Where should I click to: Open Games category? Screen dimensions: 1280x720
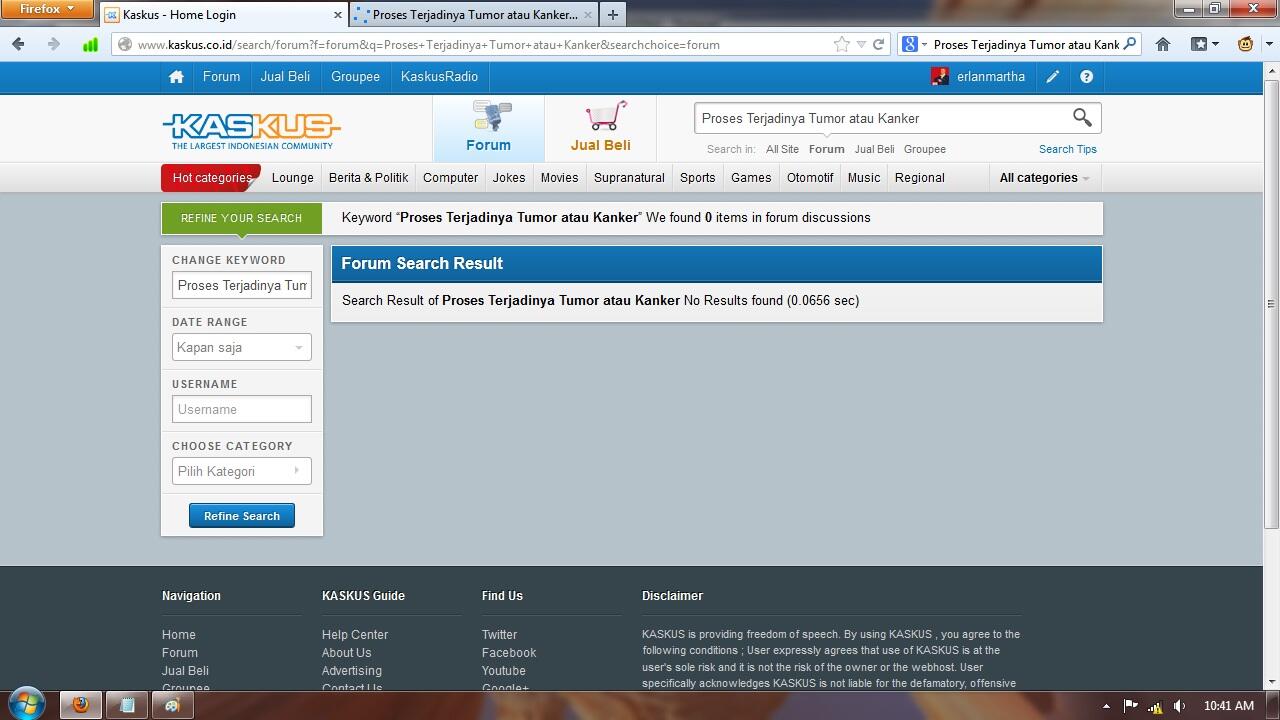751,178
